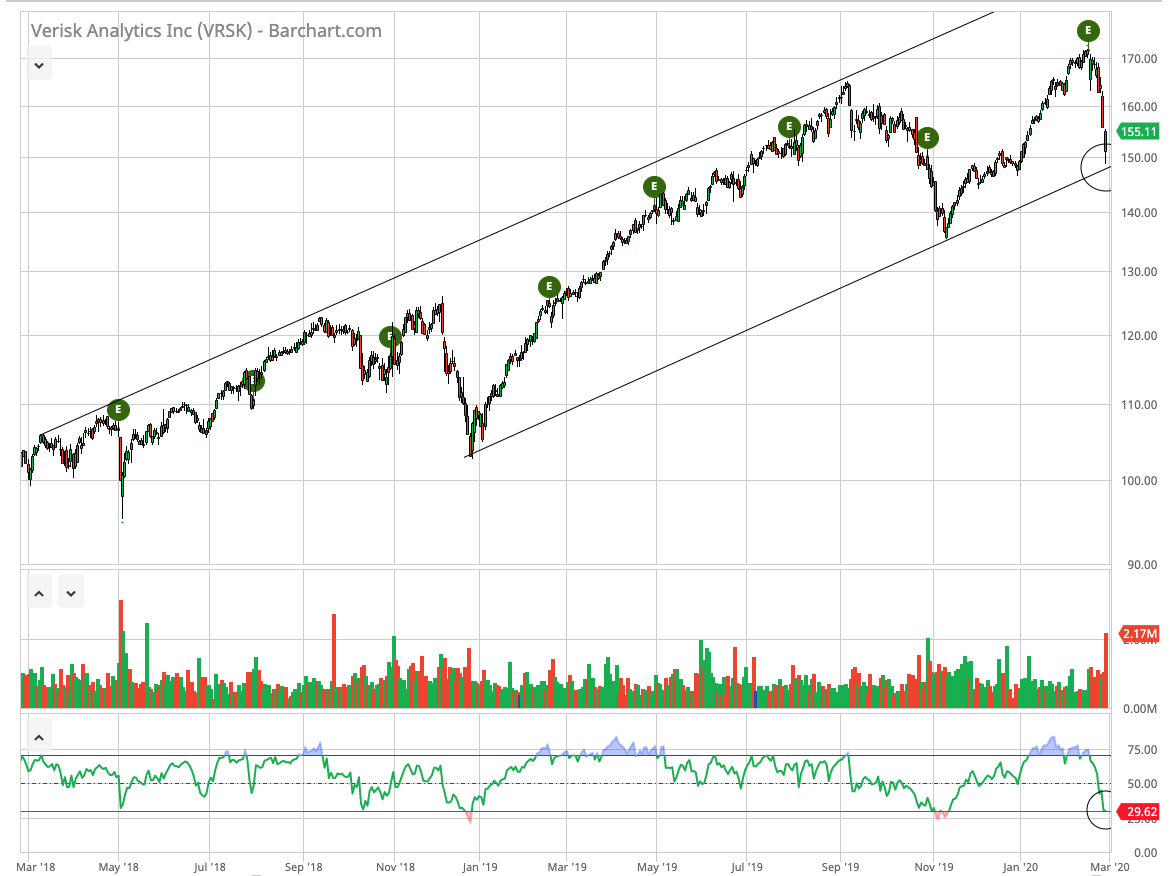Viewport: 1176px width, 876px height.
Task: Click the 150.00 price axis label
Action: (1139, 158)
